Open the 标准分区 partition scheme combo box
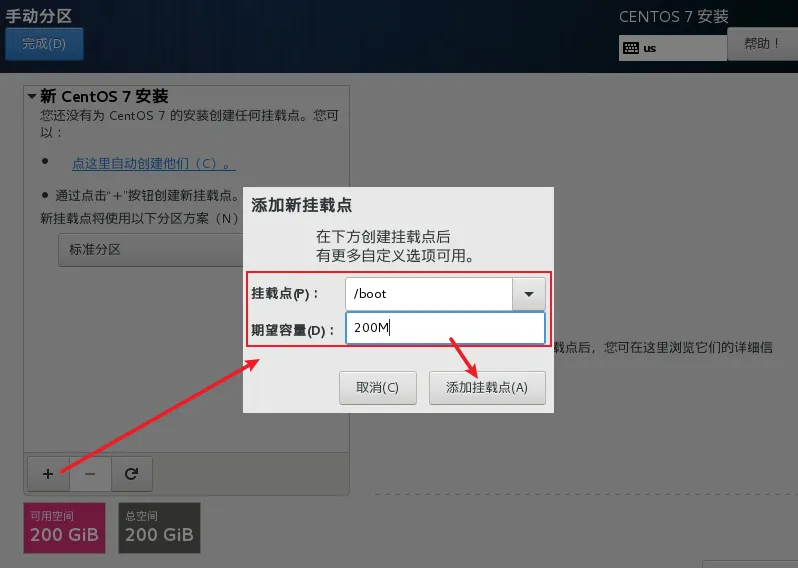Viewport: 798px width, 568px height. pos(151,250)
